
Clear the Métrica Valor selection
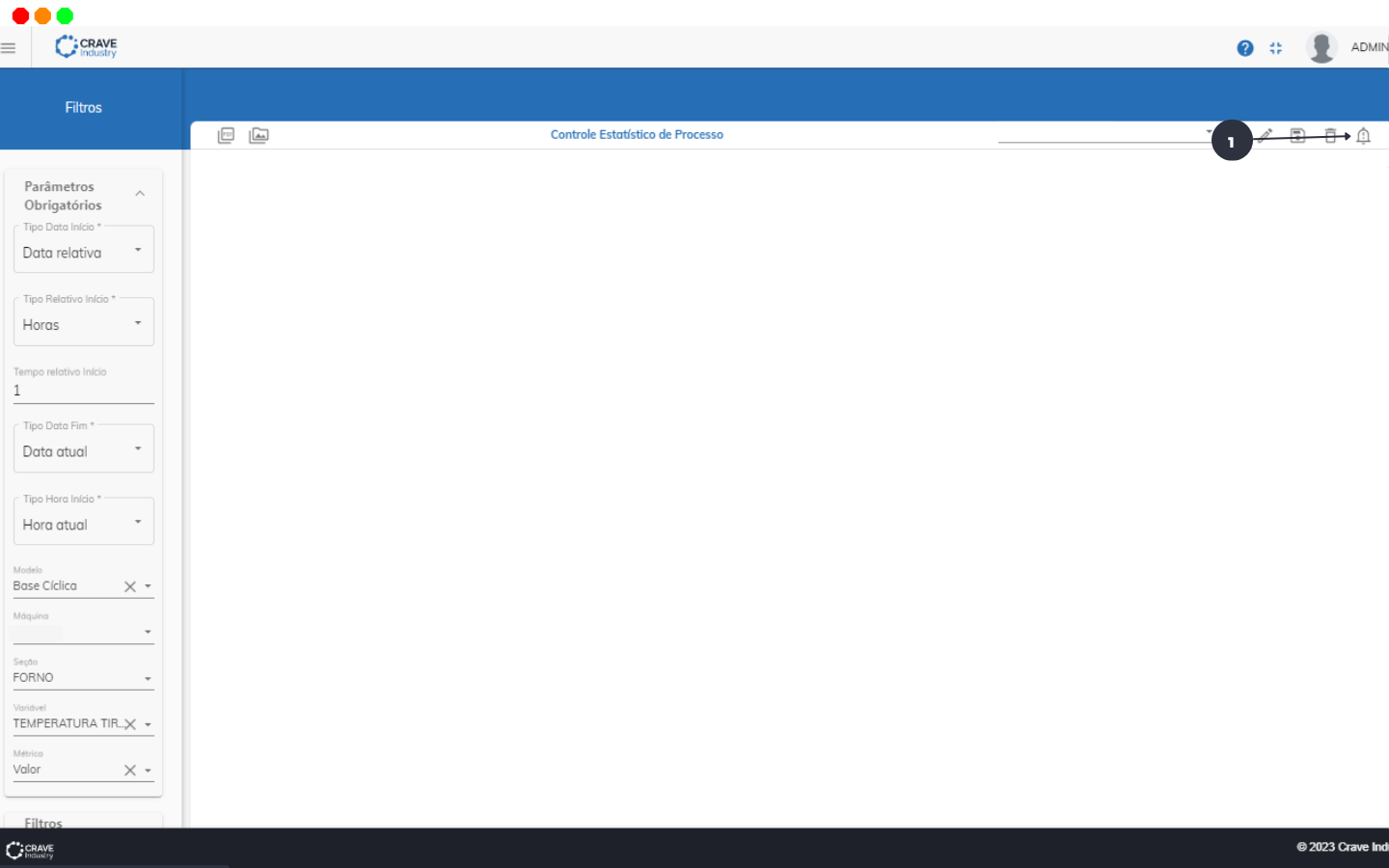point(130,771)
